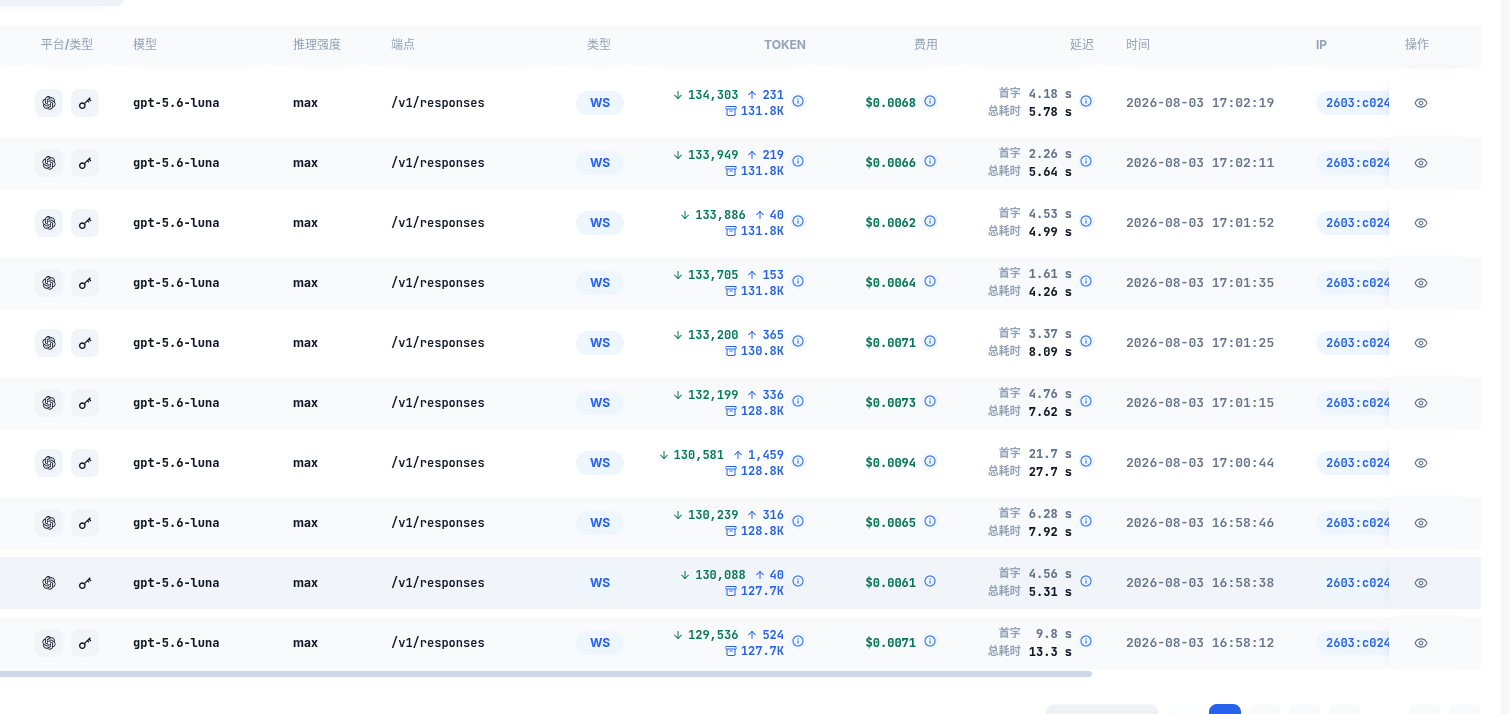Click the 延迟 column header
Viewport: 1509px width, 714px height.
[1082, 45]
